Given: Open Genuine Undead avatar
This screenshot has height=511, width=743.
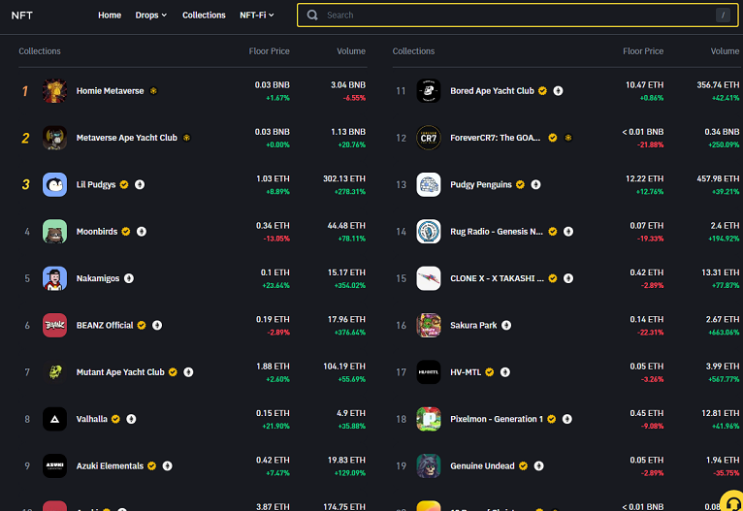Looking at the screenshot, I should pos(428,466).
